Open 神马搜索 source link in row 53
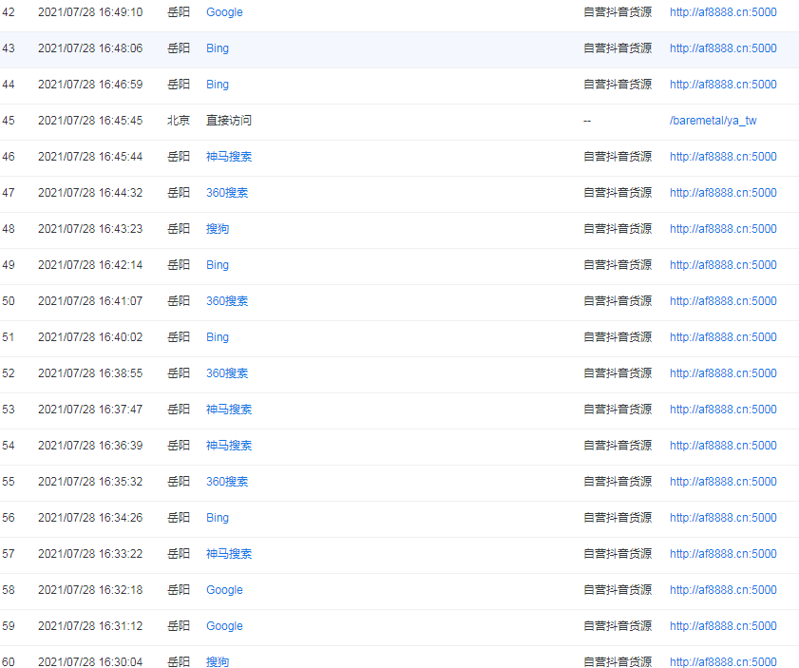This screenshot has height=668, width=799. pyautogui.click(x=229, y=410)
